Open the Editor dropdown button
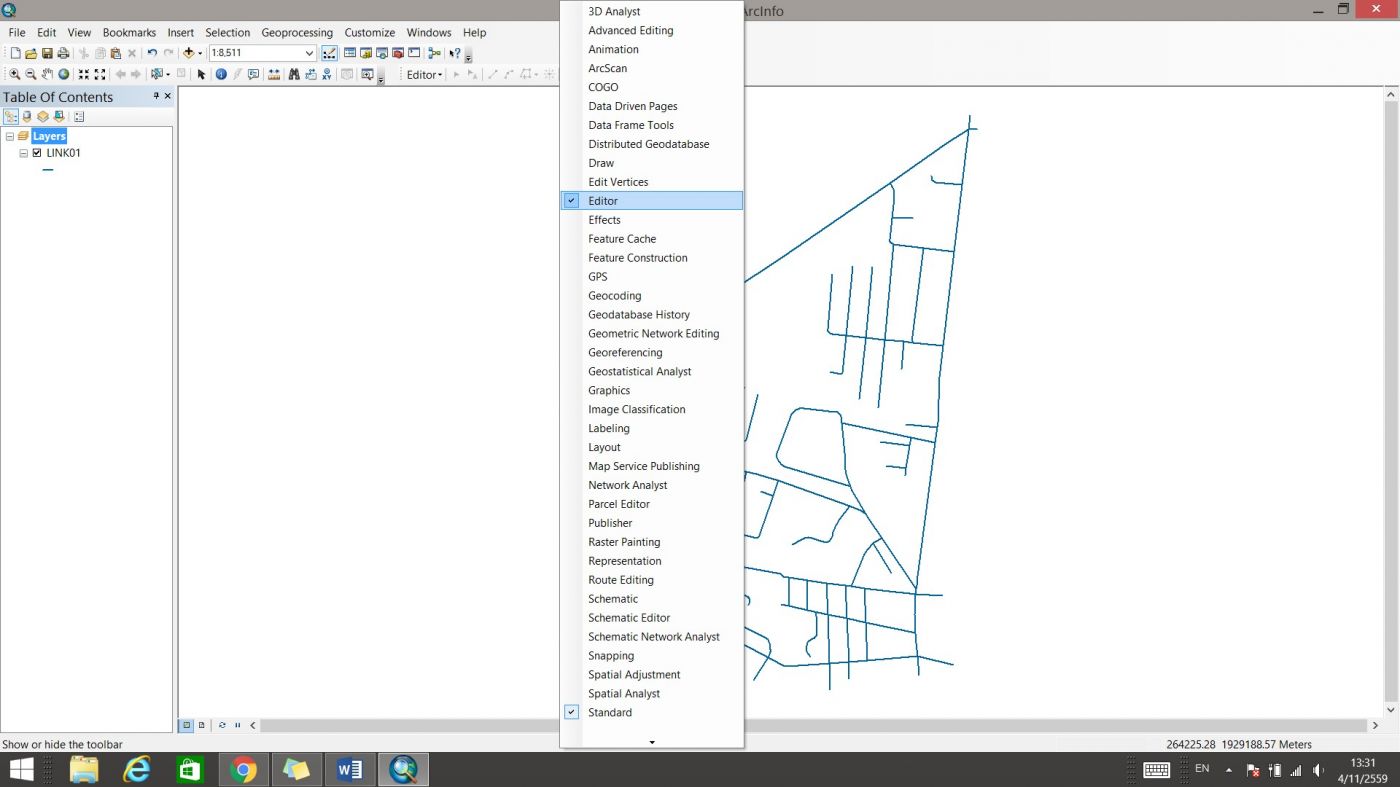 tap(424, 75)
